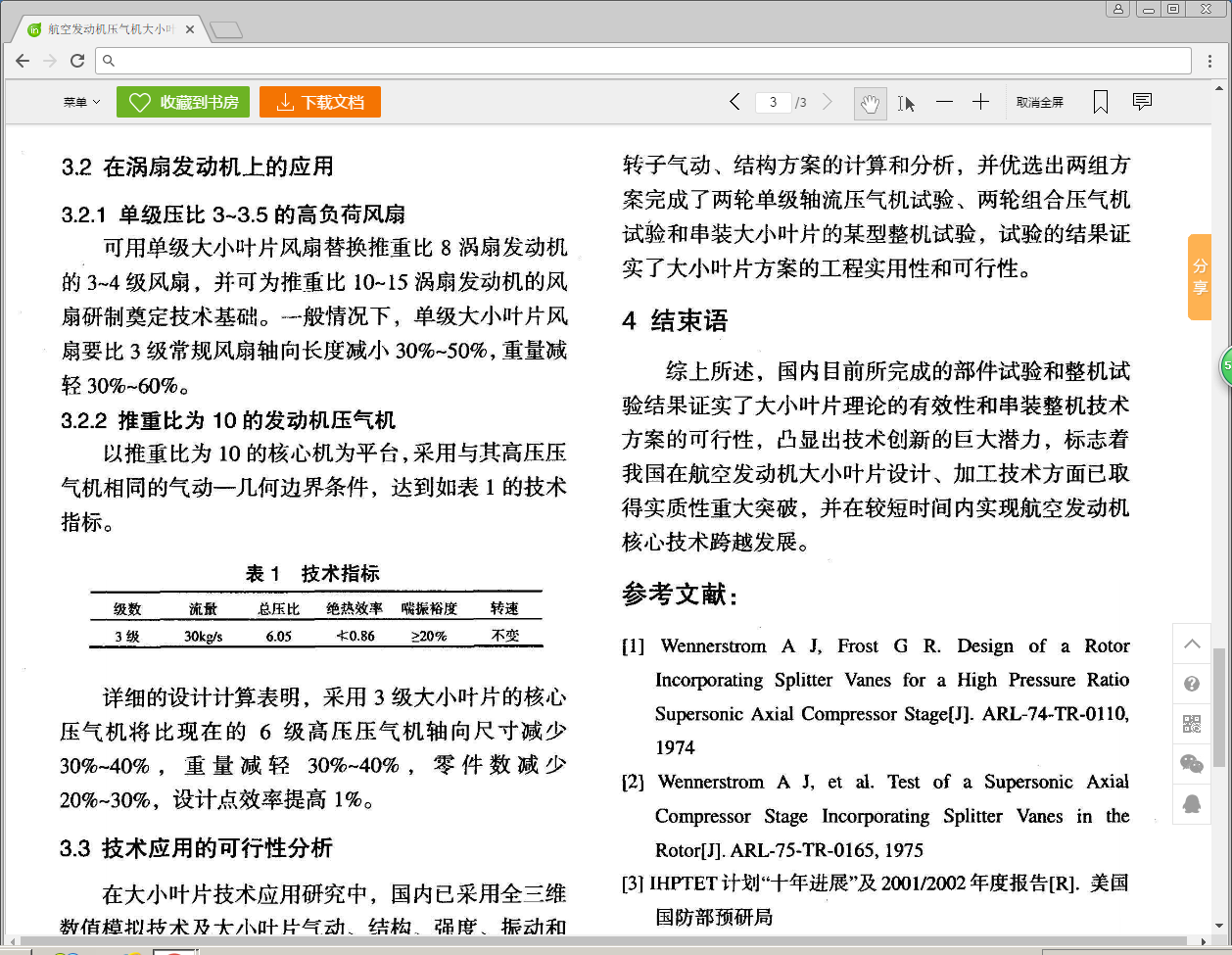
Task: Click heading 3.2.1 单级压比 3~3.5 的高负荷风扇
Action: (x=233, y=215)
